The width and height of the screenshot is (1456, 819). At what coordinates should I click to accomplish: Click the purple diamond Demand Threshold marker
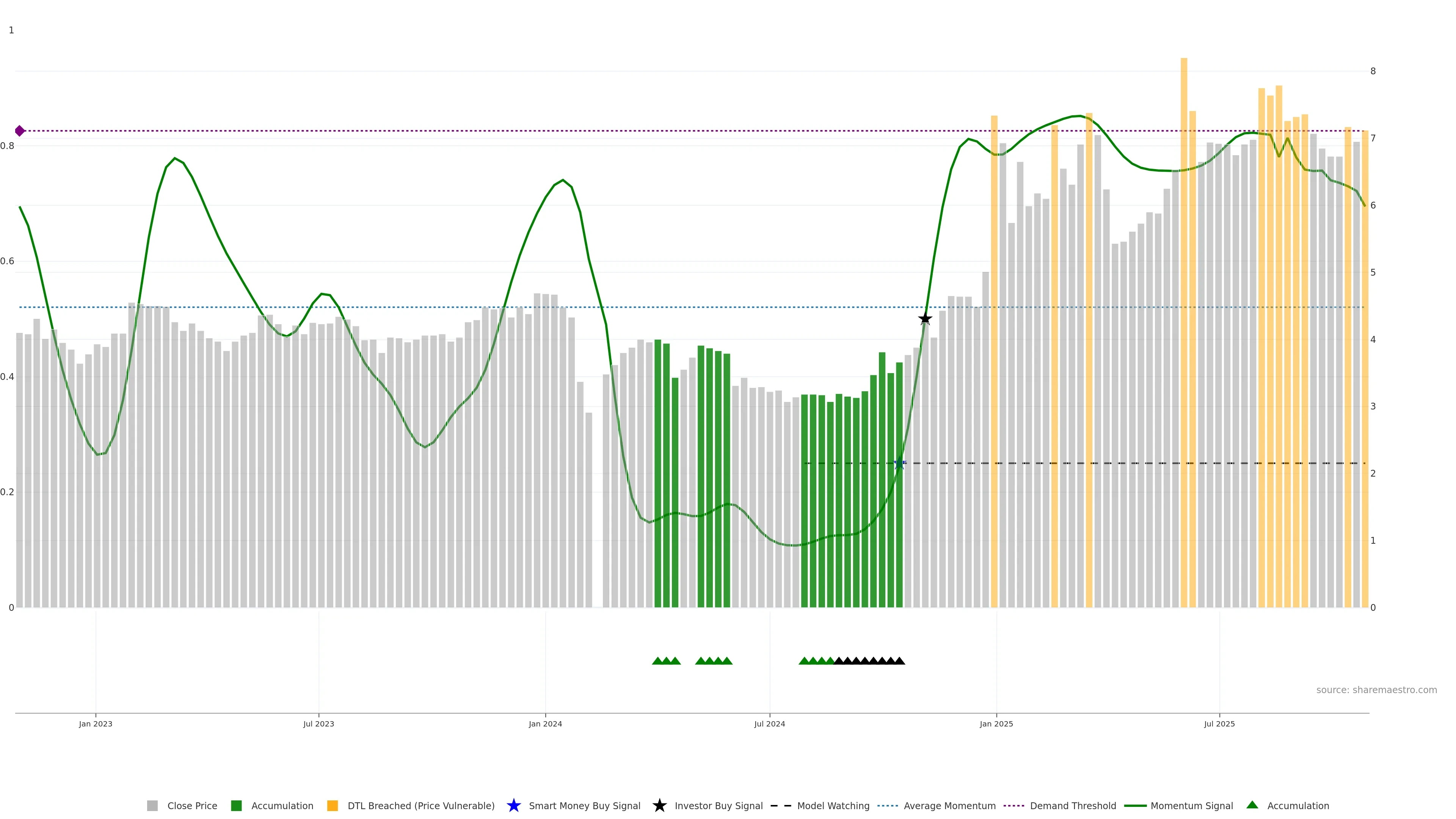pyautogui.click(x=20, y=131)
